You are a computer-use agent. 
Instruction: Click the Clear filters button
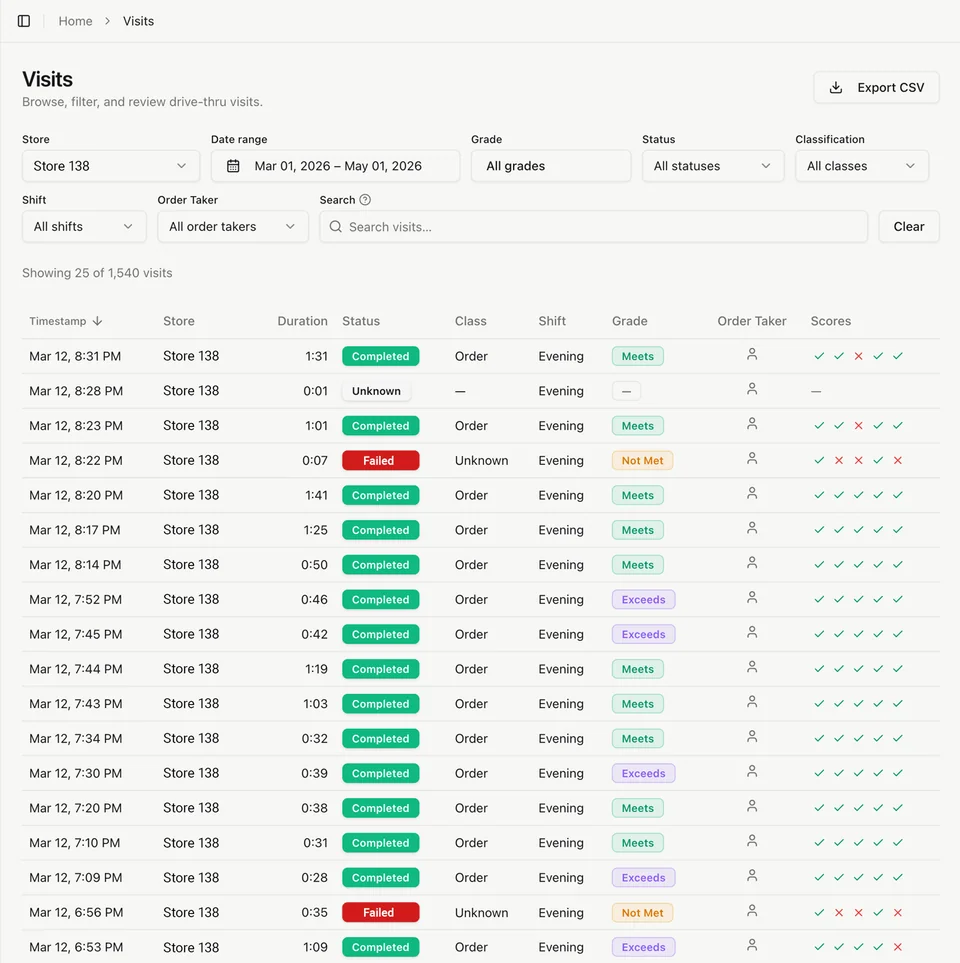[x=909, y=227]
